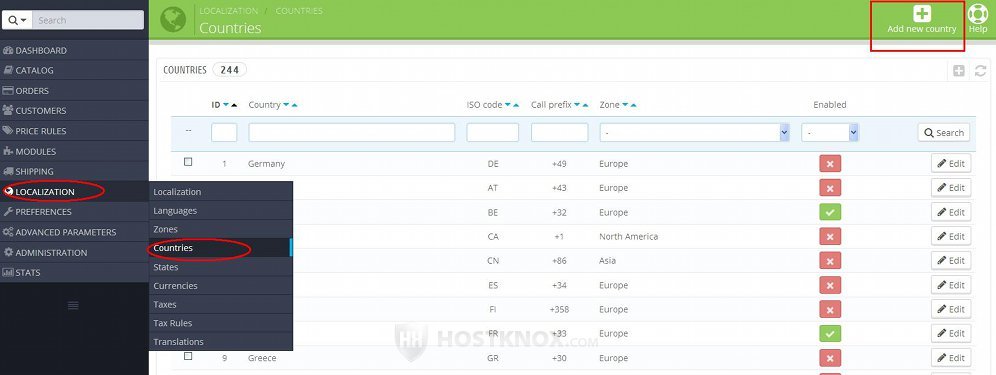
Task: Edit the Greece row
Action: pos(951,358)
